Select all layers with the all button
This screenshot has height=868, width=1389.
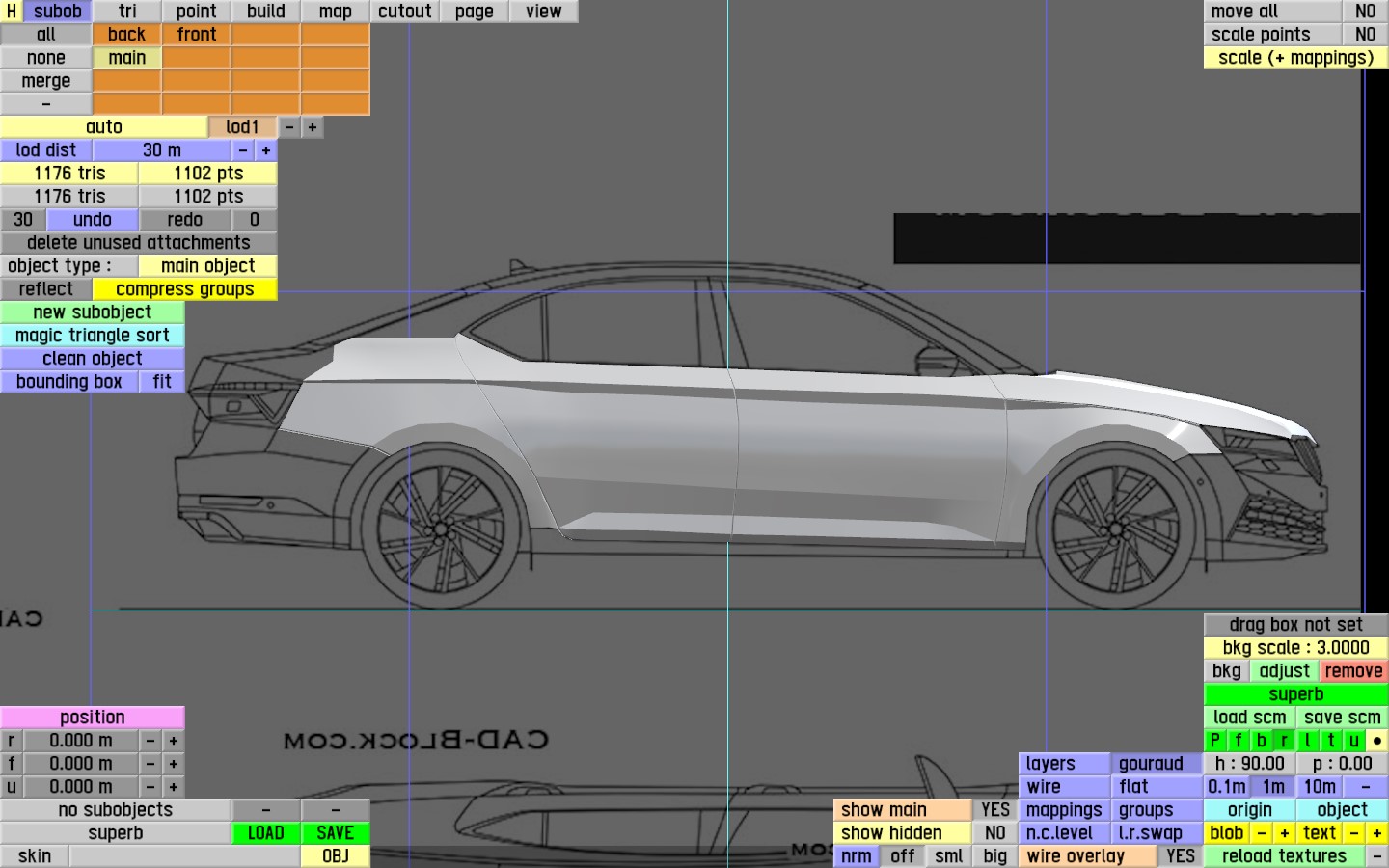[46, 35]
